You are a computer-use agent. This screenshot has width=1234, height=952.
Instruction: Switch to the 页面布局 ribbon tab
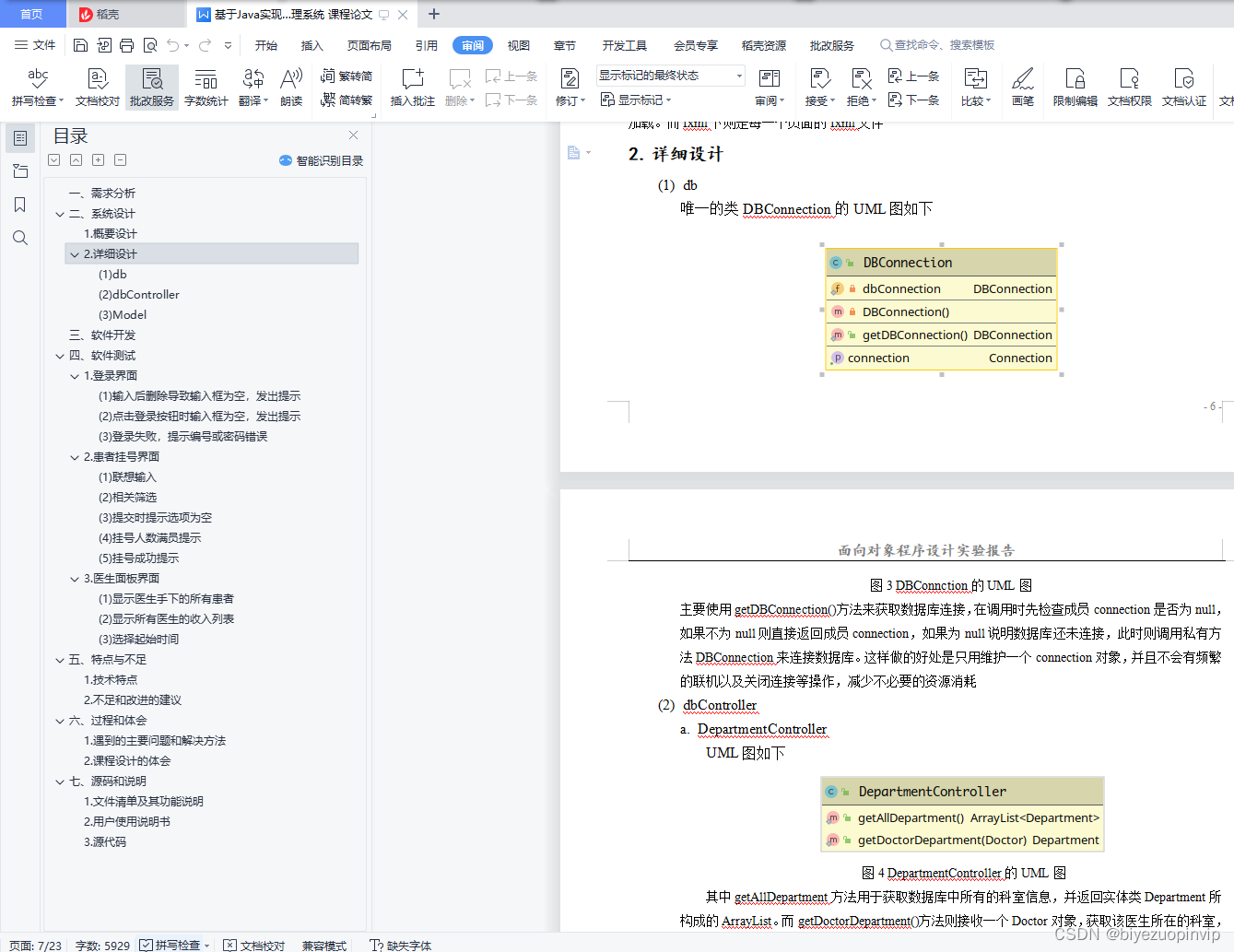tap(370, 45)
